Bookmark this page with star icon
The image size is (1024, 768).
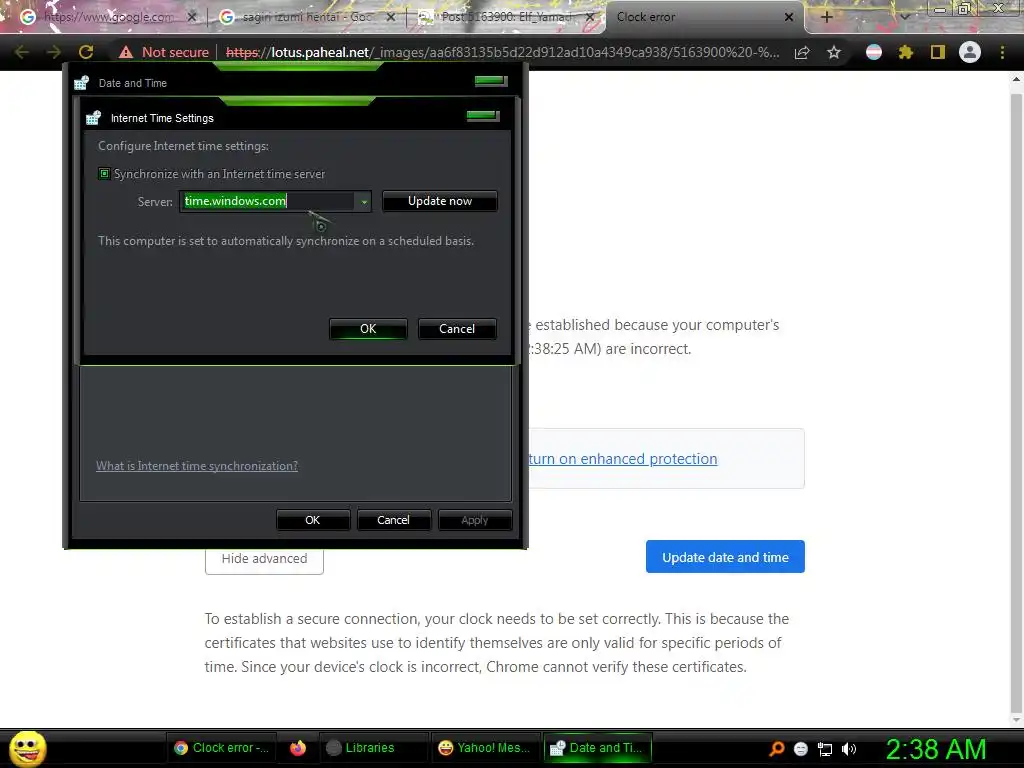pyautogui.click(x=834, y=53)
